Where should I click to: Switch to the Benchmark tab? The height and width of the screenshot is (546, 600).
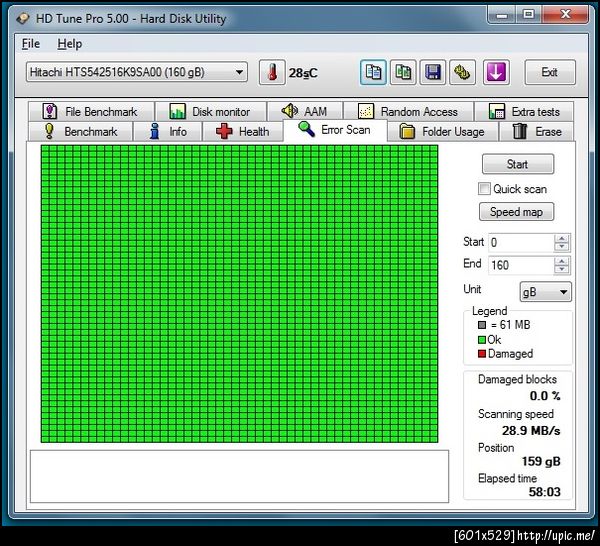pos(81,132)
